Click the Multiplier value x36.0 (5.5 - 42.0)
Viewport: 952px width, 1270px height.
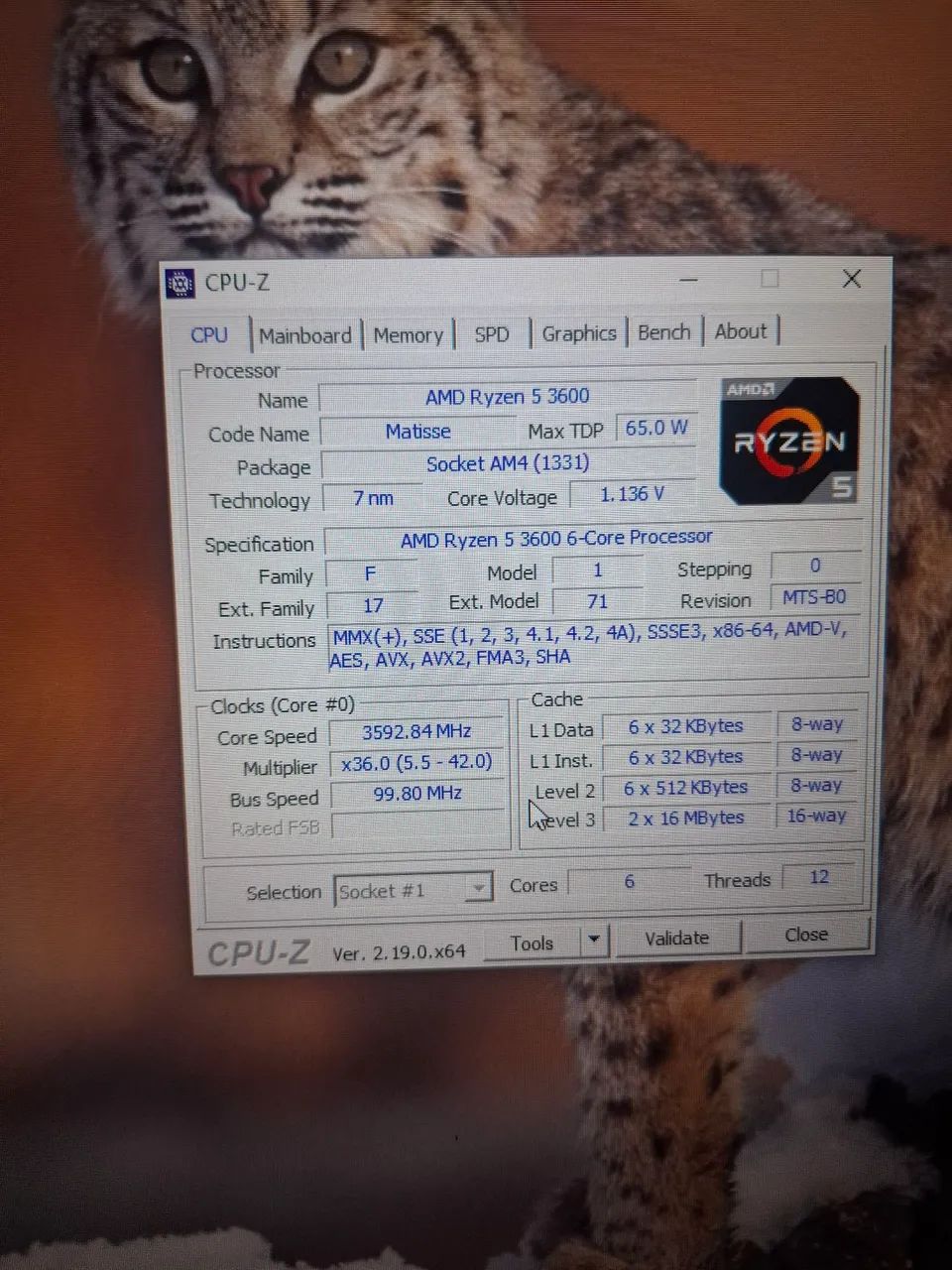click(x=416, y=762)
